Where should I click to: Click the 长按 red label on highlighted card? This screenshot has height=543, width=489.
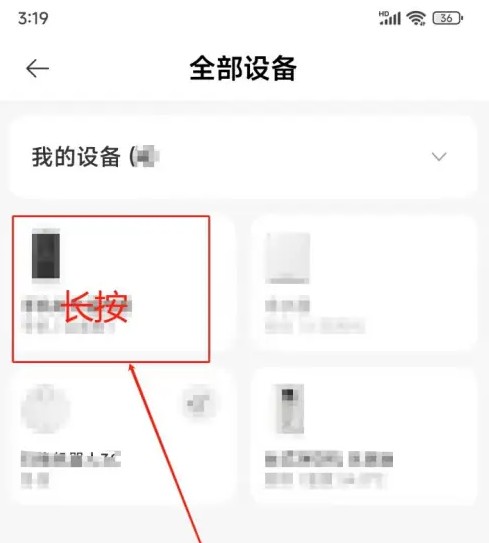96,307
